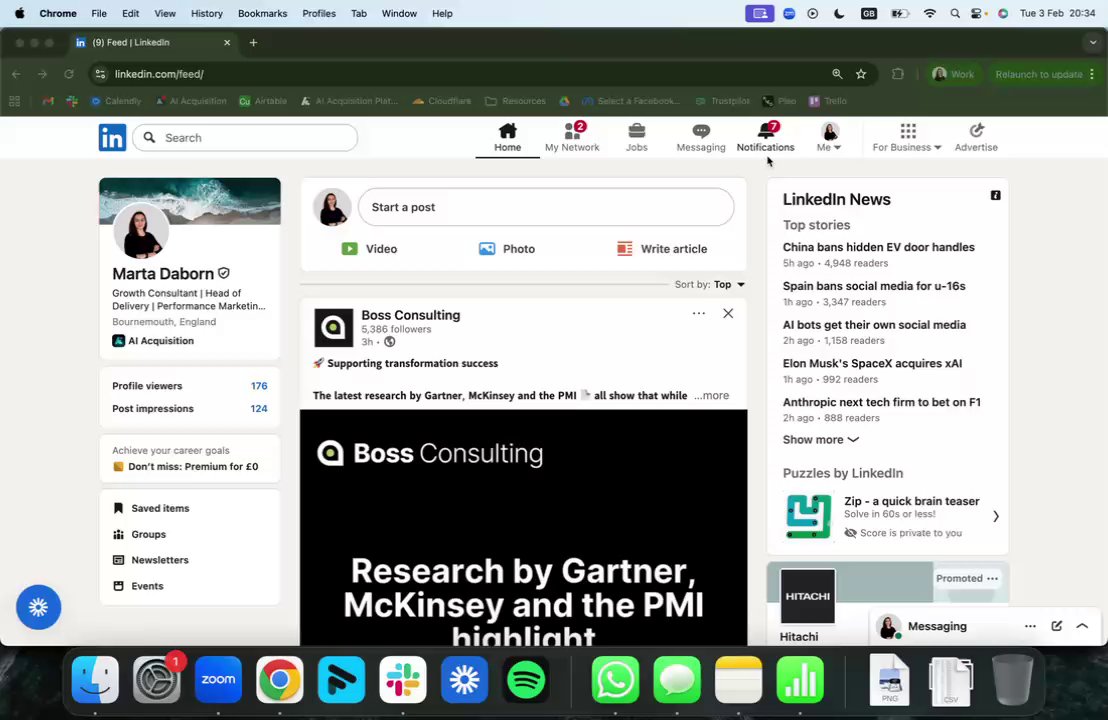The image size is (1108, 720).
Task: Reload the page in Chrome
Action: tap(69, 74)
